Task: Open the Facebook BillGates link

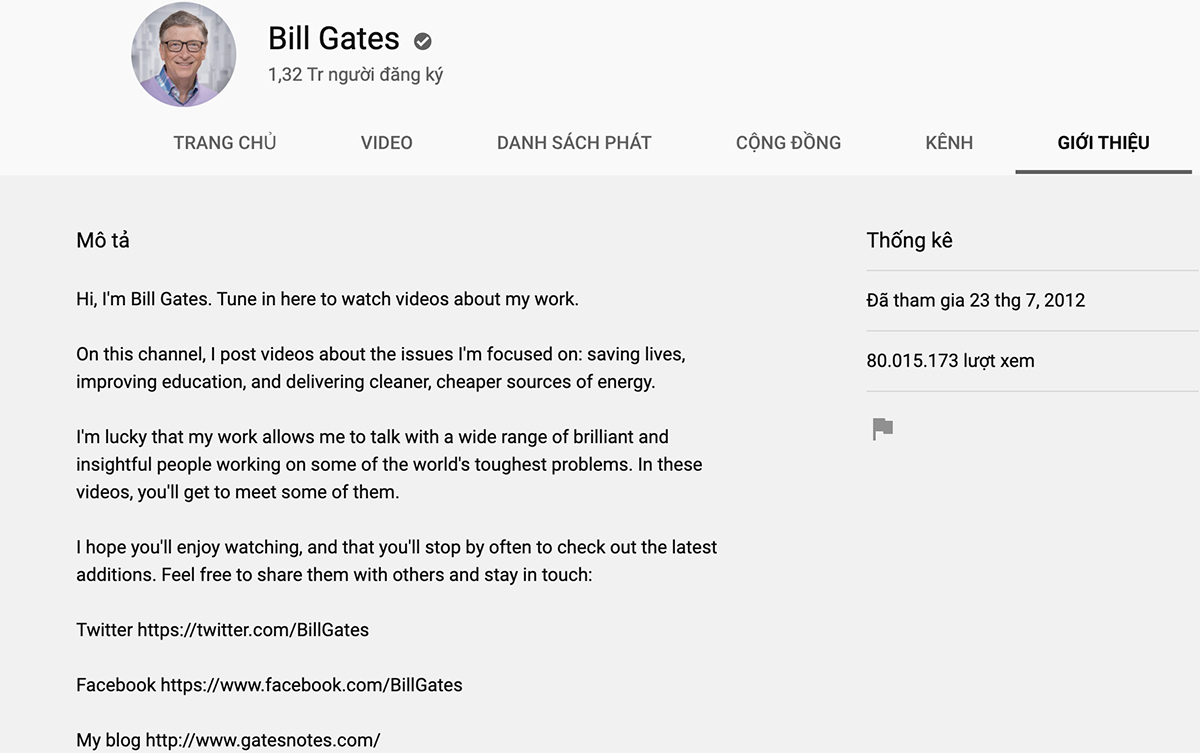Action: click(x=311, y=685)
